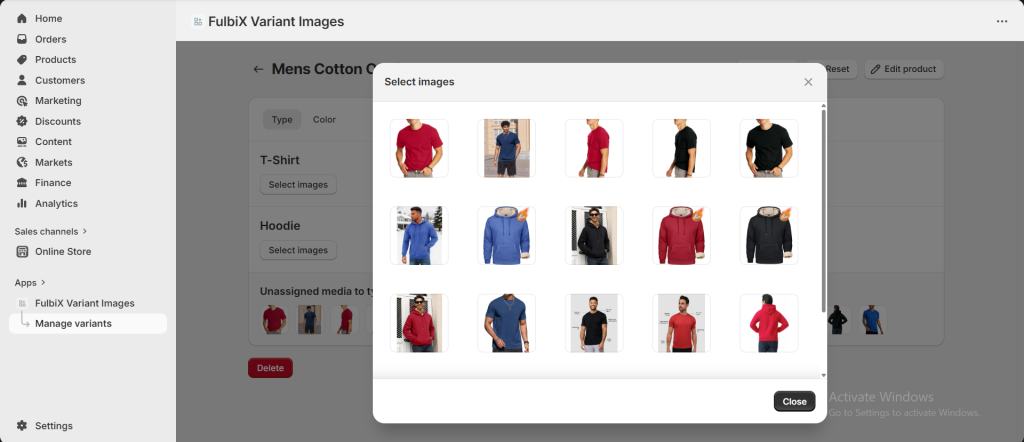
Task: Open Settings via the gear icon
Action: click(22, 426)
